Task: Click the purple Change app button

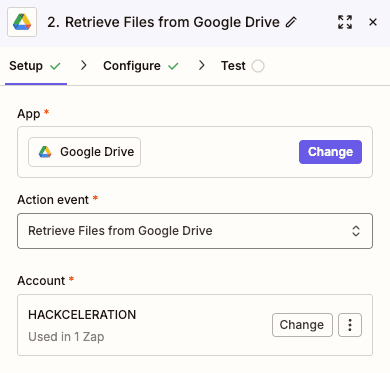Action: tap(330, 152)
